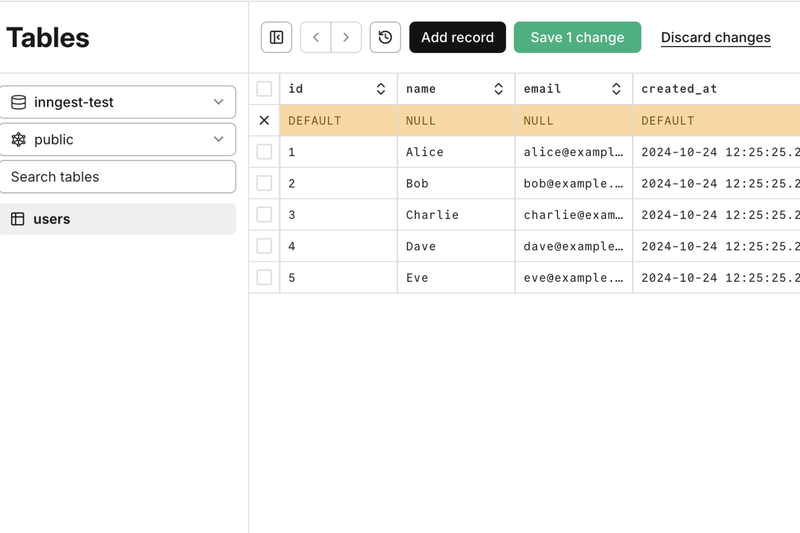The height and width of the screenshot is (533, 800).
Task: Click the Discard changes link
Action: click(715, 38)
